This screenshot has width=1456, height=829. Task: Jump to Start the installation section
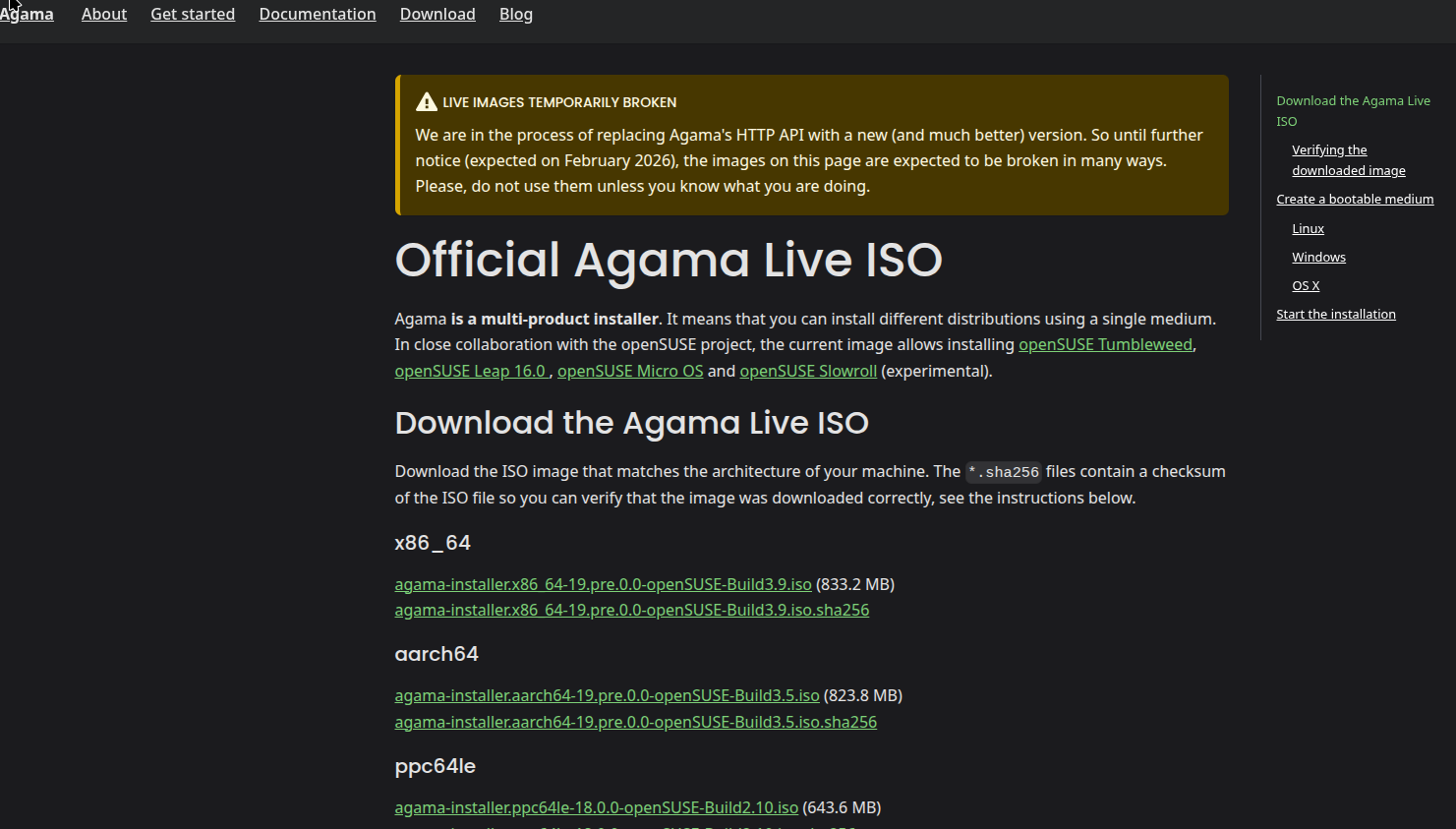pos(1335,314)
